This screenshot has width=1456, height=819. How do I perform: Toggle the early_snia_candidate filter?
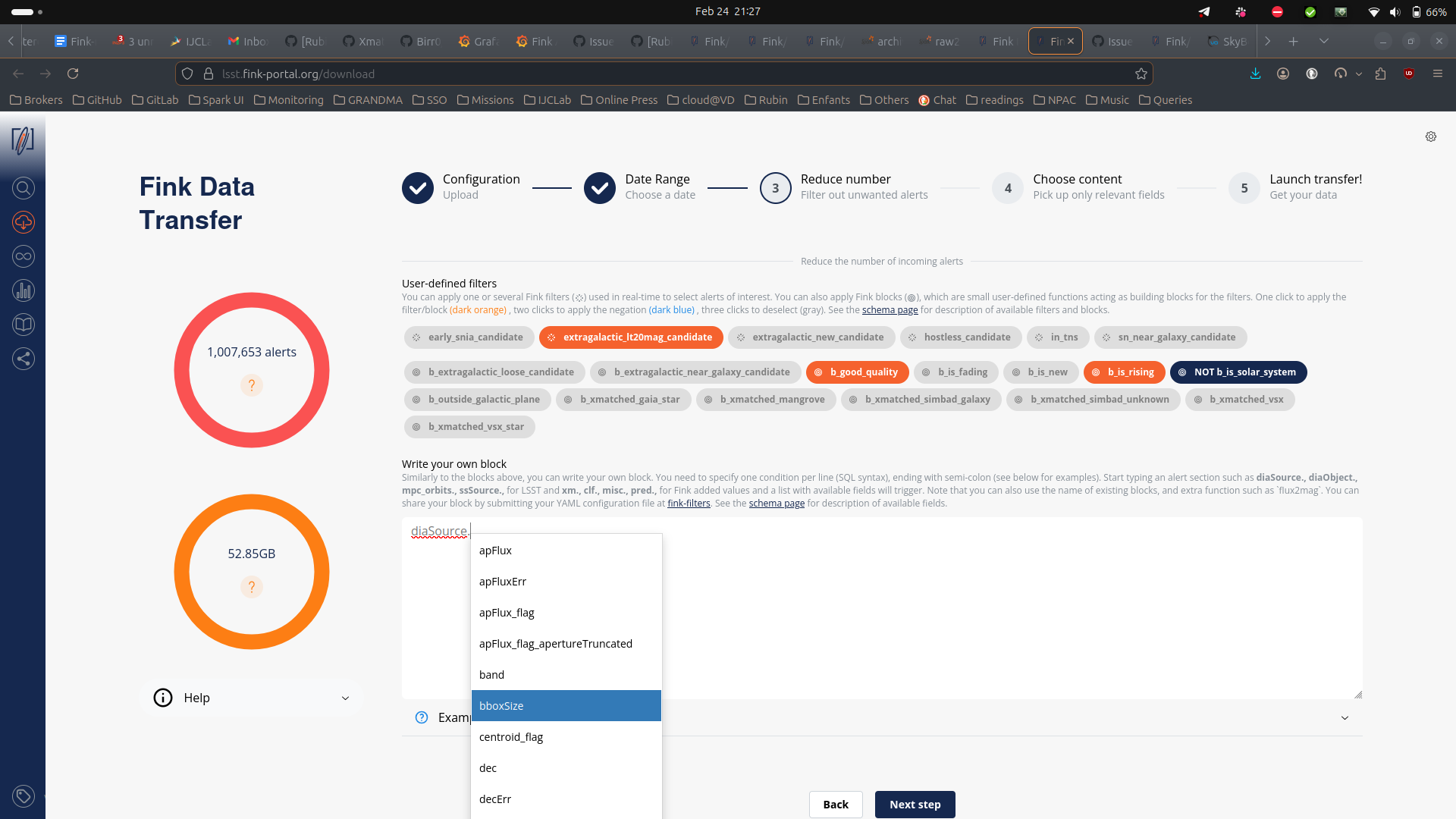coord(468,337)
